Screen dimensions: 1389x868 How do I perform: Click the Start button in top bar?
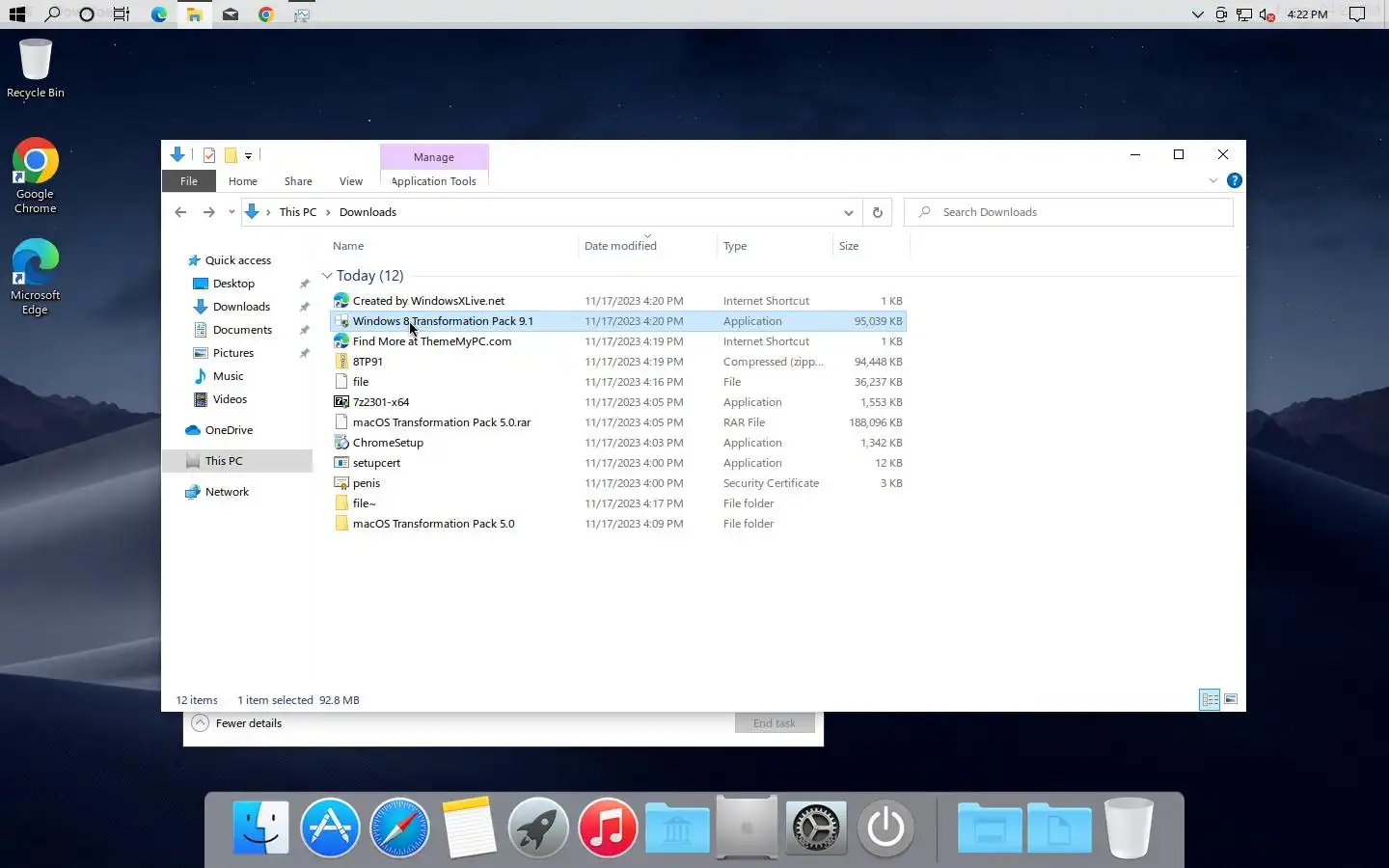(x=16, y=14)
